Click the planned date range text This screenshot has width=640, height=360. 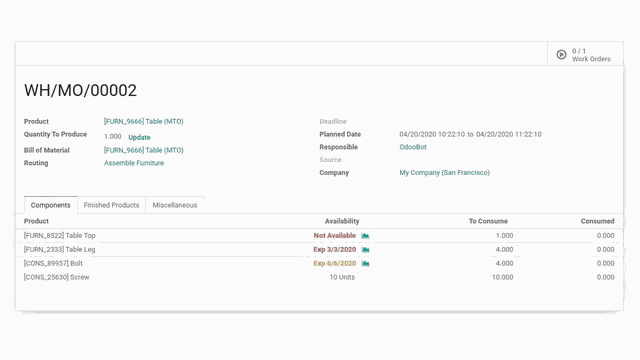click(470, 134)
